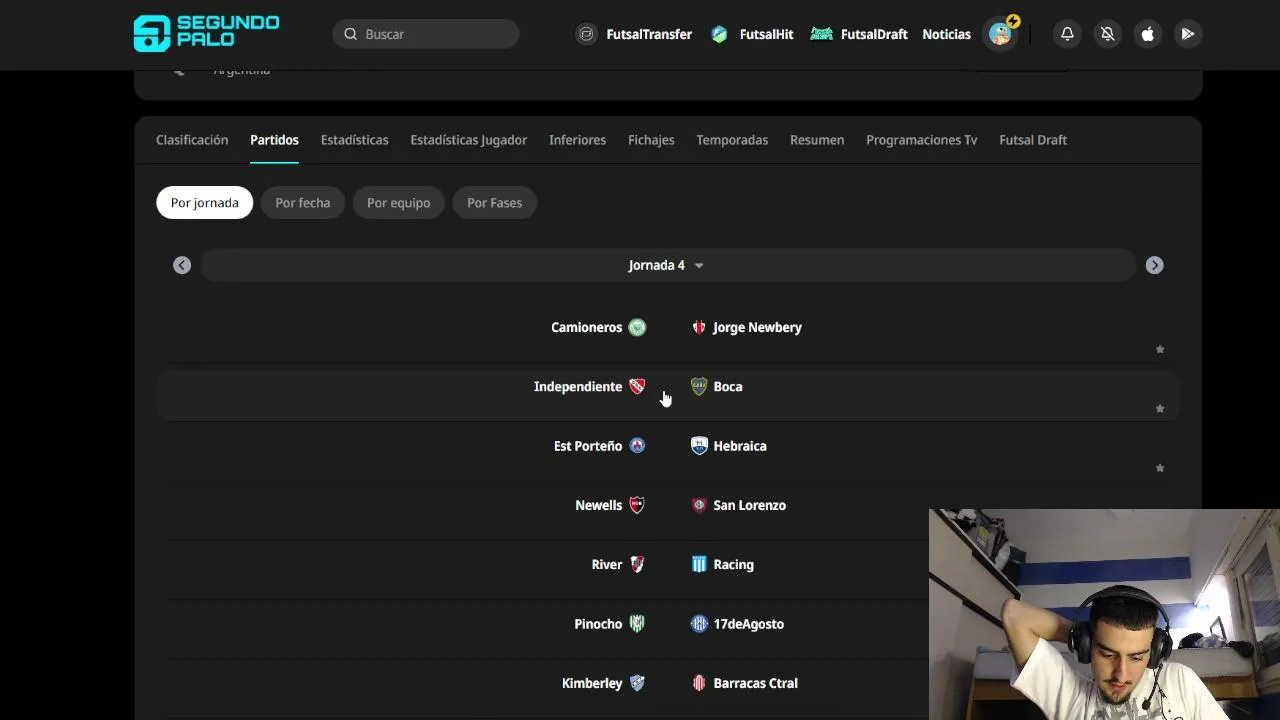
Task: Click the FutsalHit icon
Action: point(719,34)
